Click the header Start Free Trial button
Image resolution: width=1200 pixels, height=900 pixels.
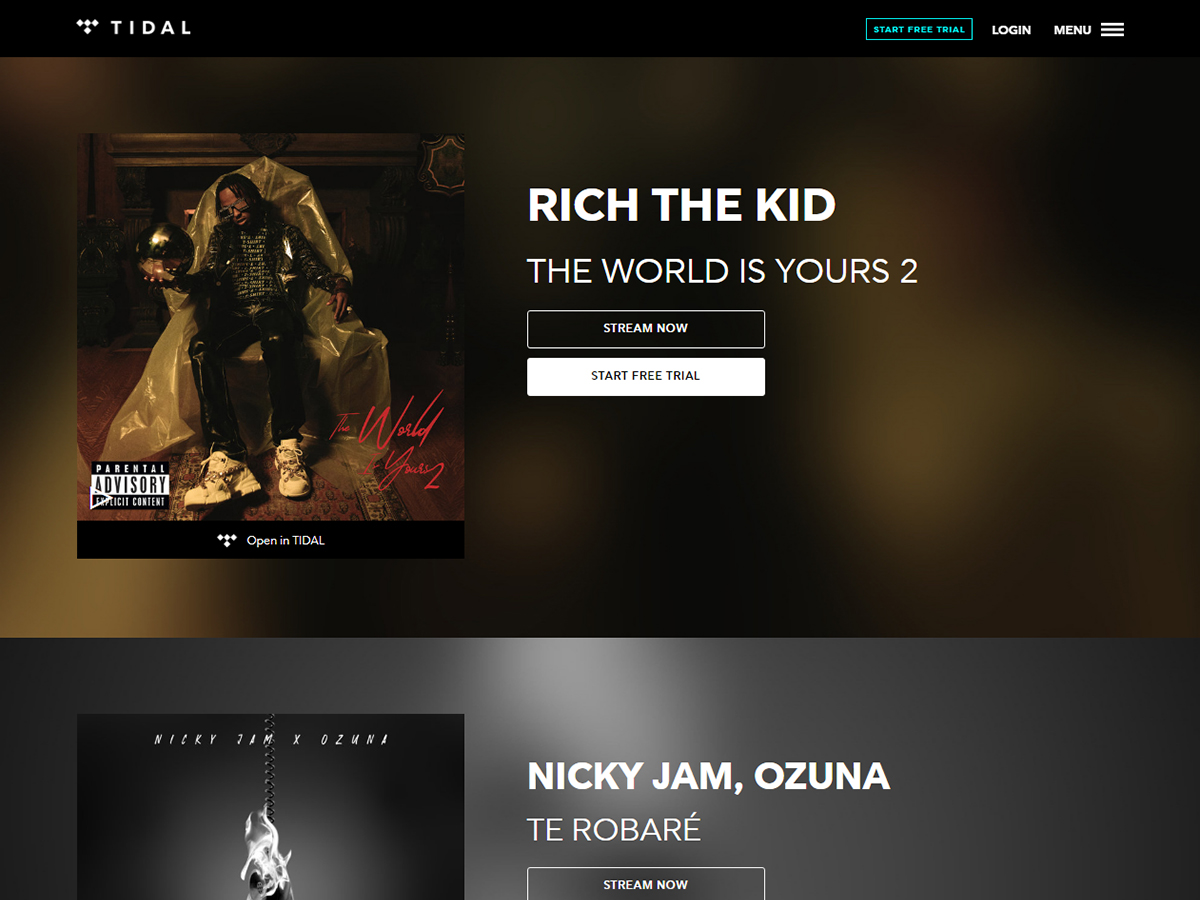coord(919,29)
